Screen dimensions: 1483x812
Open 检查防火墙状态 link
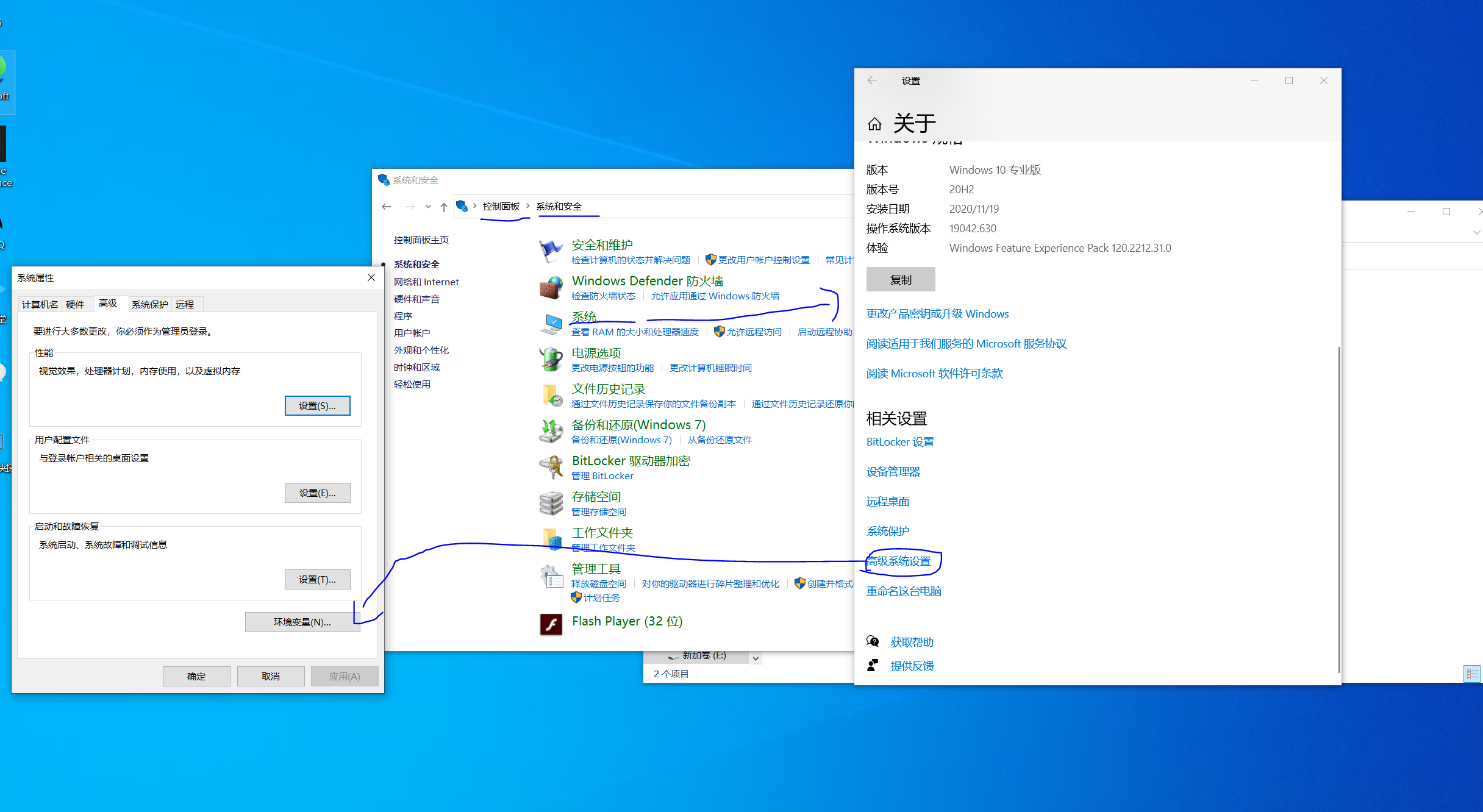tap(603, 296)
